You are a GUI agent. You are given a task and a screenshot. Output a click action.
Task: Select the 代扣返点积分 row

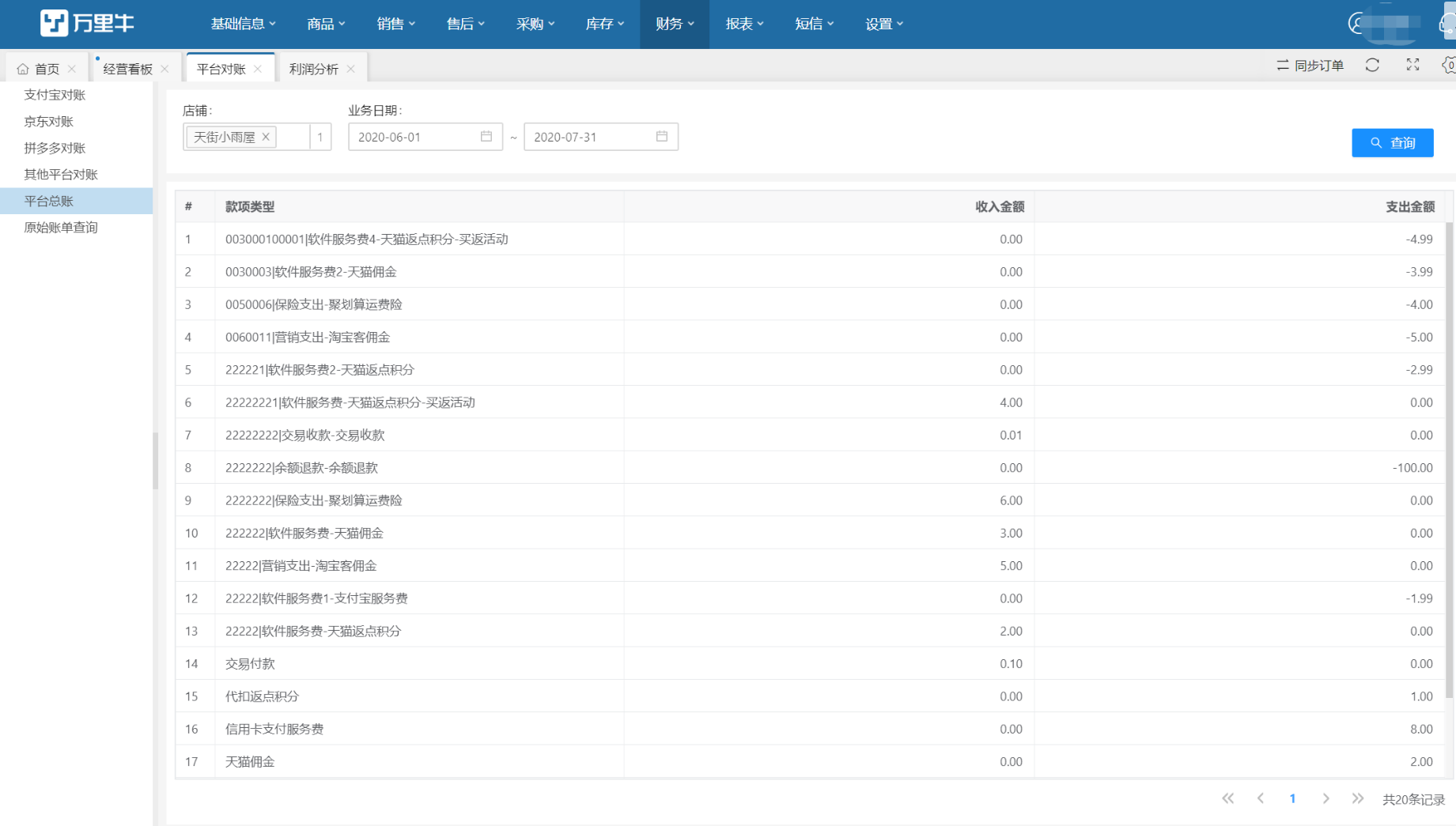click(x=811, y=696)
